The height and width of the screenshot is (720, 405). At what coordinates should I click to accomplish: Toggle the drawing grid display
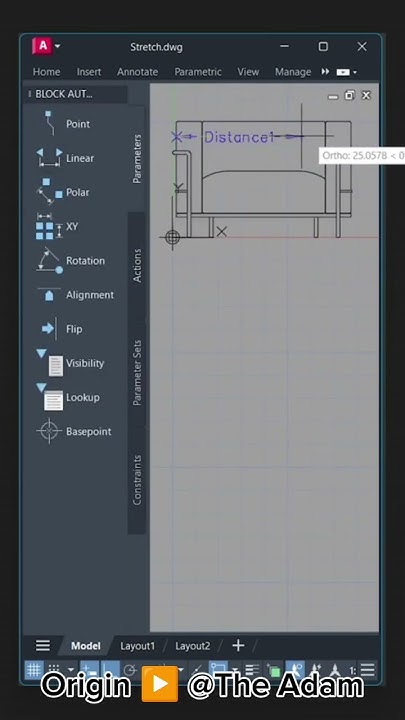(x=34, y=670)
